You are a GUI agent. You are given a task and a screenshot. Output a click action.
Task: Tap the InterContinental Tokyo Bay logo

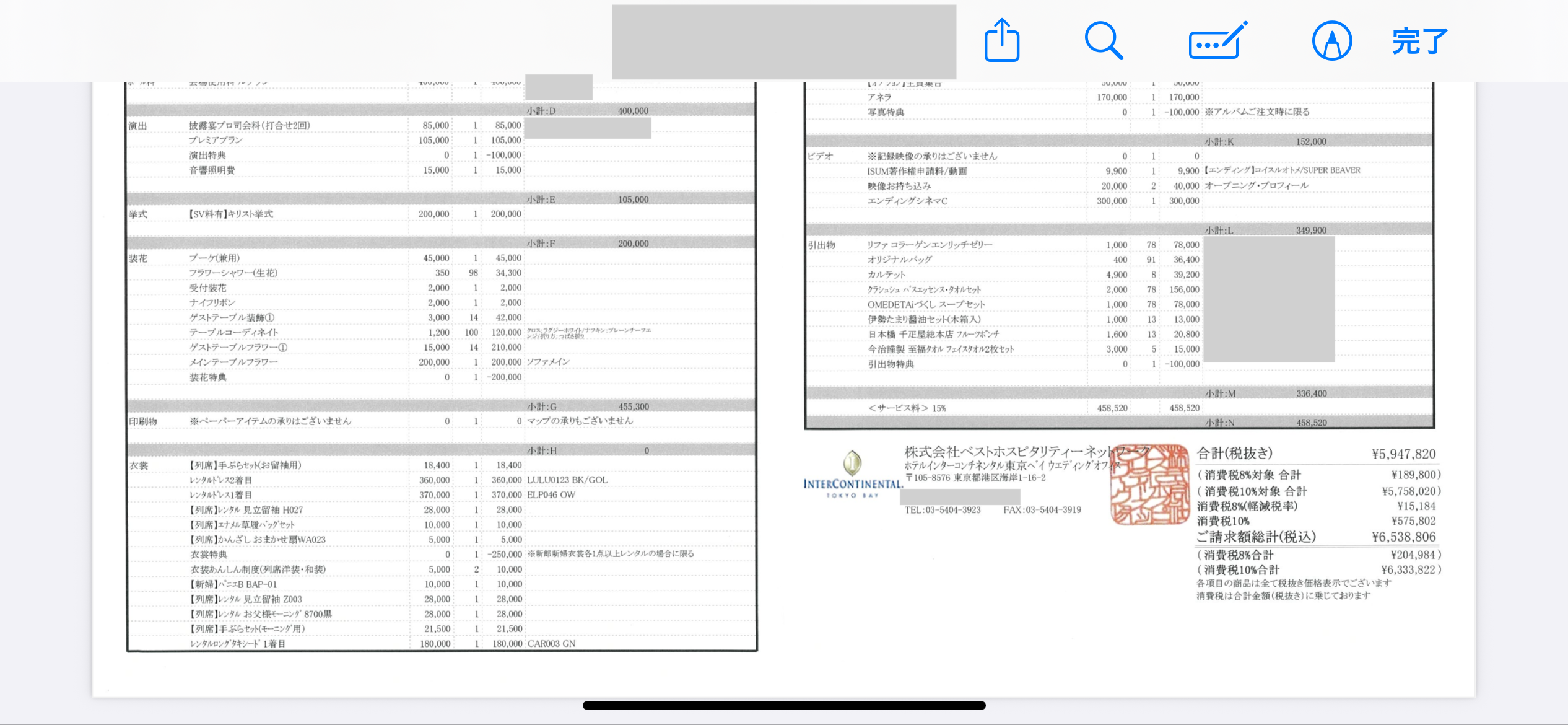[x=852, y=475]
